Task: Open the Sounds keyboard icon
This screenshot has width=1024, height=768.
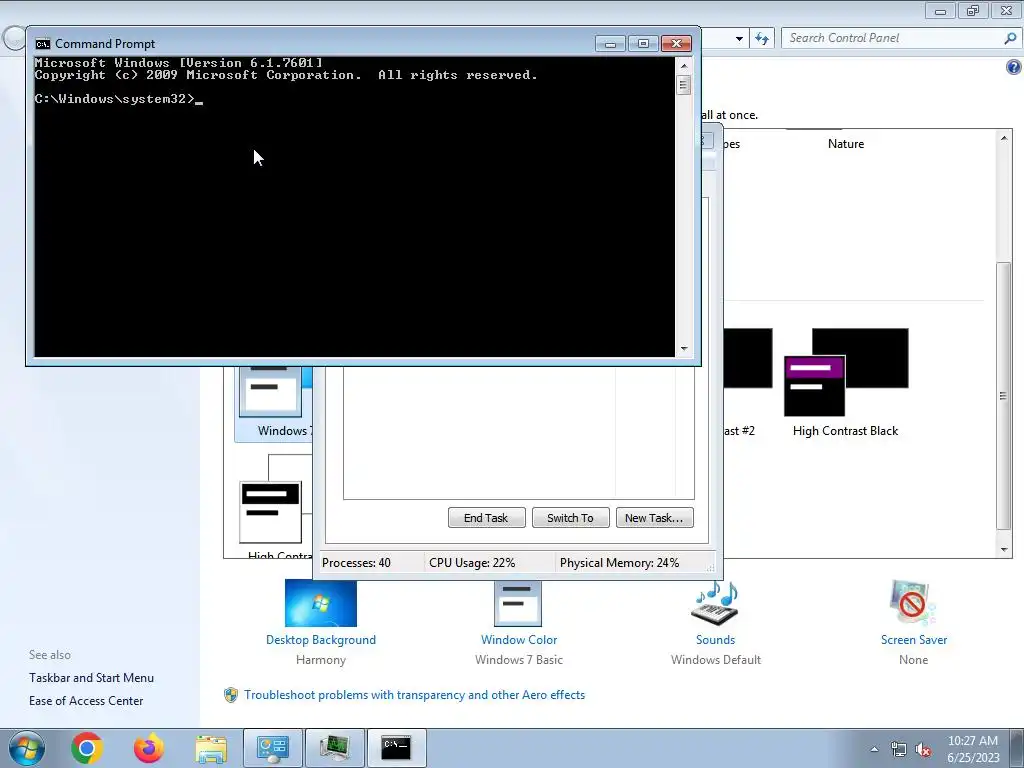Action: [x=715, y=603]
